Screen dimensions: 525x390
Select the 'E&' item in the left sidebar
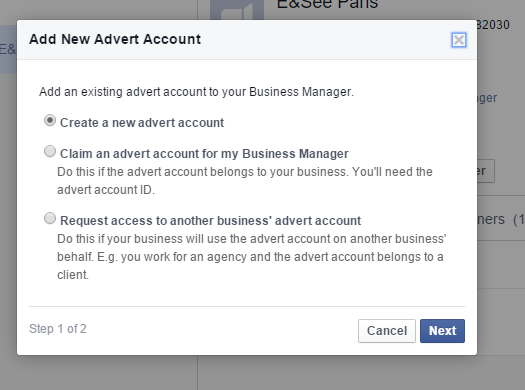[8, 50]
